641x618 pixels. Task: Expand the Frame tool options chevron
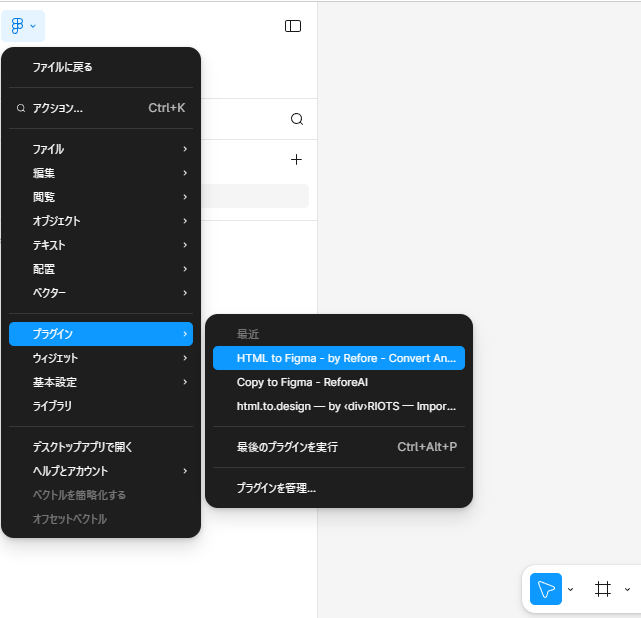627,590
